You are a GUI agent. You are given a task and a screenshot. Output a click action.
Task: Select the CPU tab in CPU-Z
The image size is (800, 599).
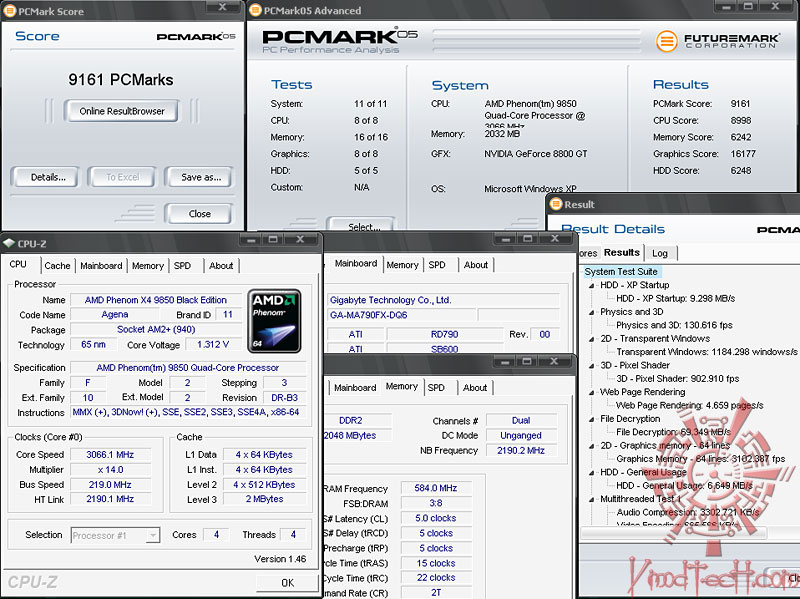click(x=18, y=264)
